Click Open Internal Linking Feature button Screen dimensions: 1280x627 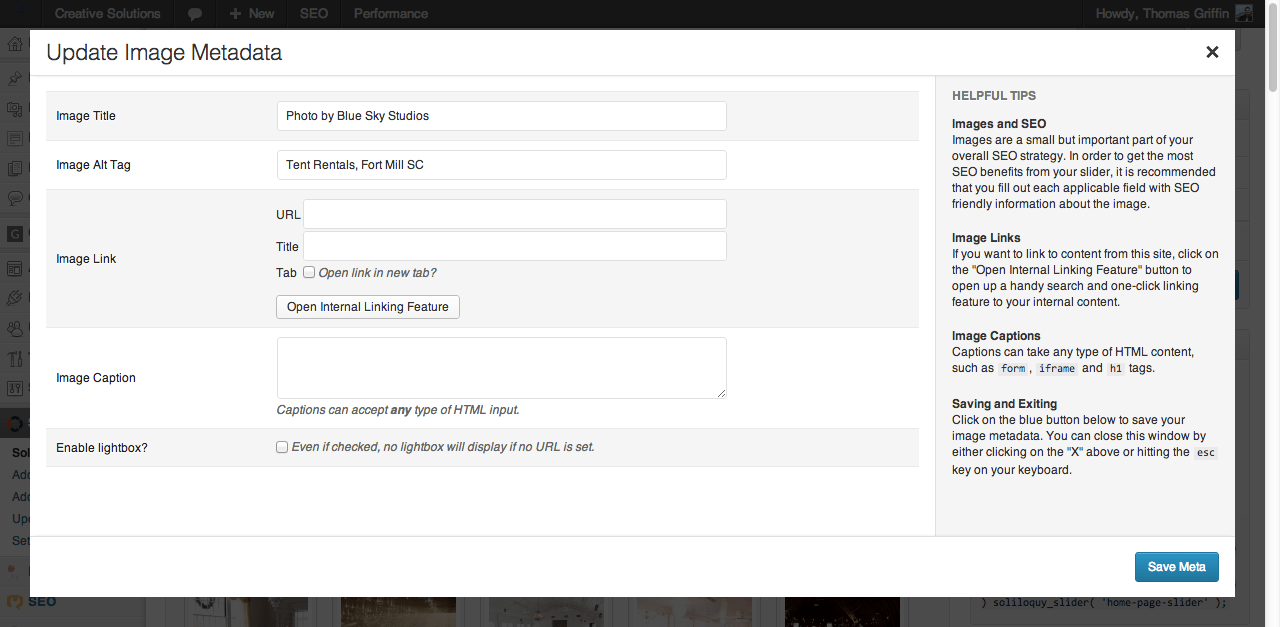(368, 307)
